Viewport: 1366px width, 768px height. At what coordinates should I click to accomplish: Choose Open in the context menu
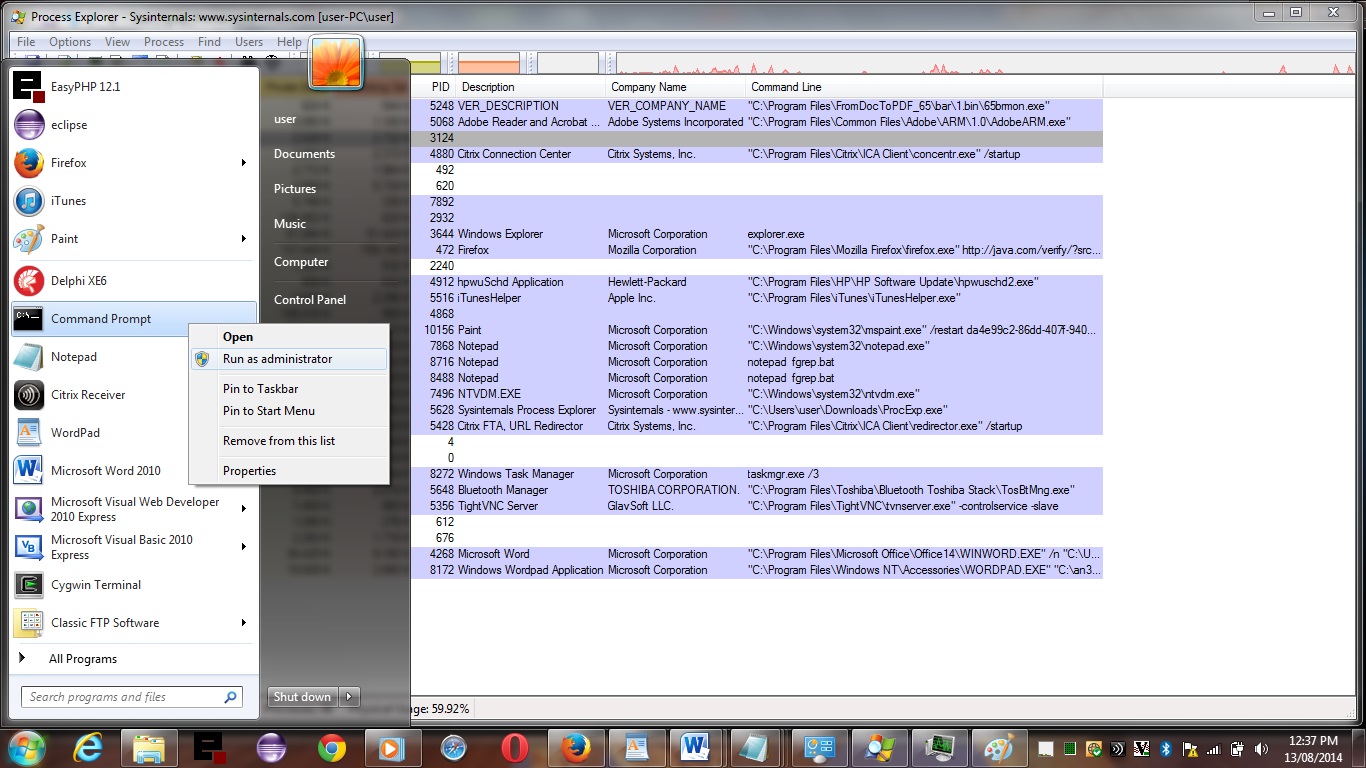coord(289,337)
